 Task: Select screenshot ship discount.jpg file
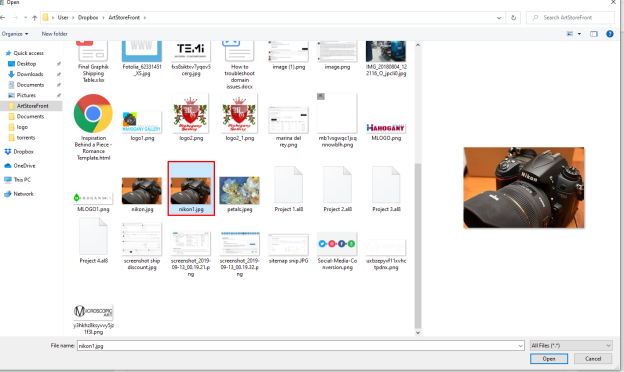[142, 247]
